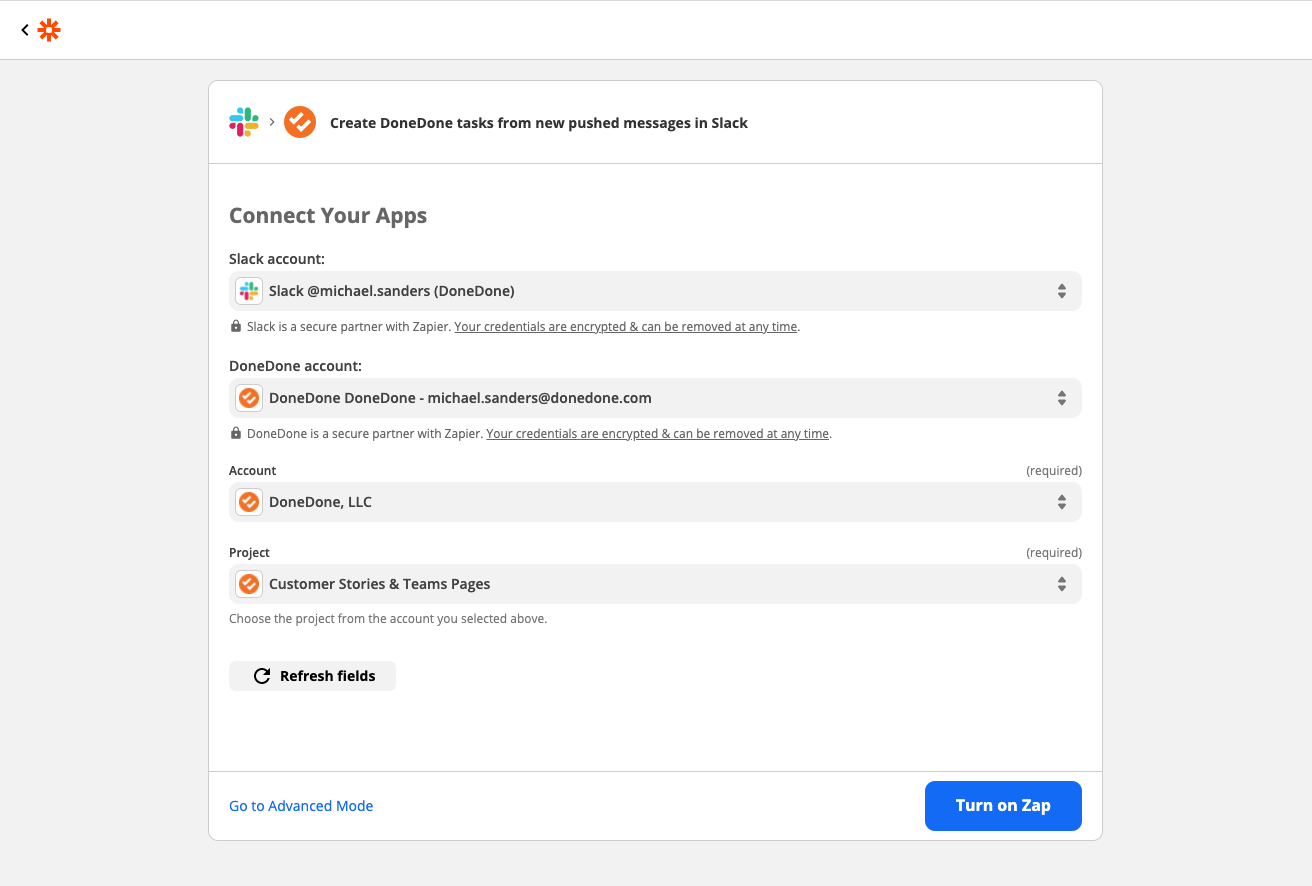The image size is (1312, 886).
Task: Click the Turn on Zap button
Action: tap(1003, 806)
